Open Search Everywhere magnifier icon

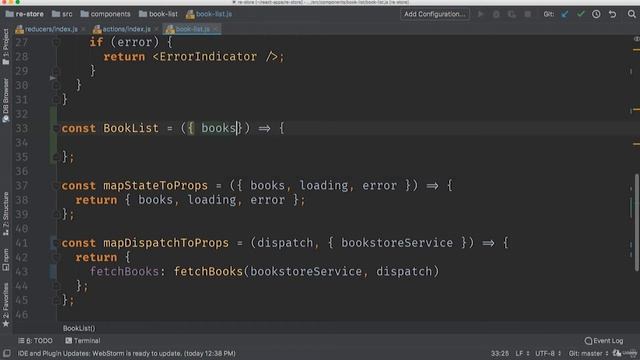click(631, 14)
